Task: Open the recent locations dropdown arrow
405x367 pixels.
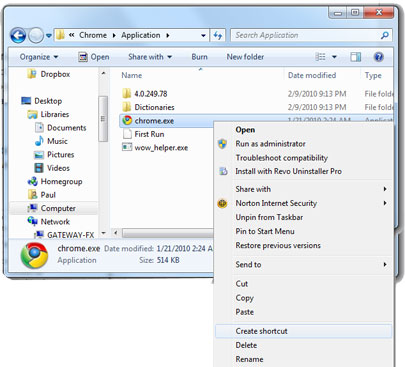Action: (49, 36)
